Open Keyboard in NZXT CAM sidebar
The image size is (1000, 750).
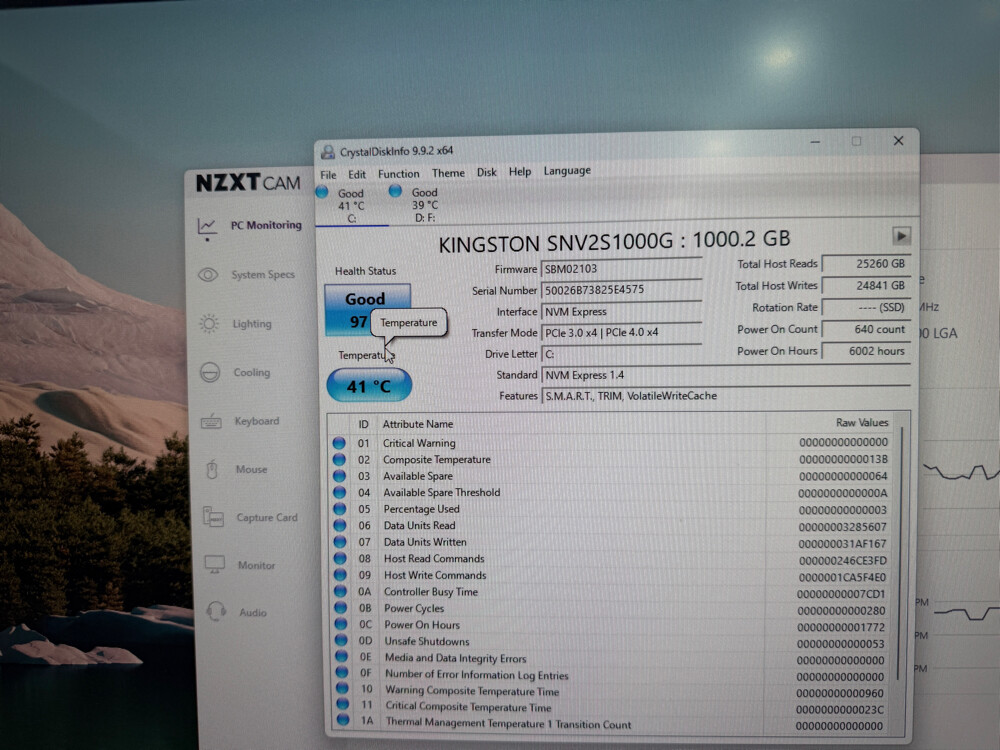(x=240, y=422)
